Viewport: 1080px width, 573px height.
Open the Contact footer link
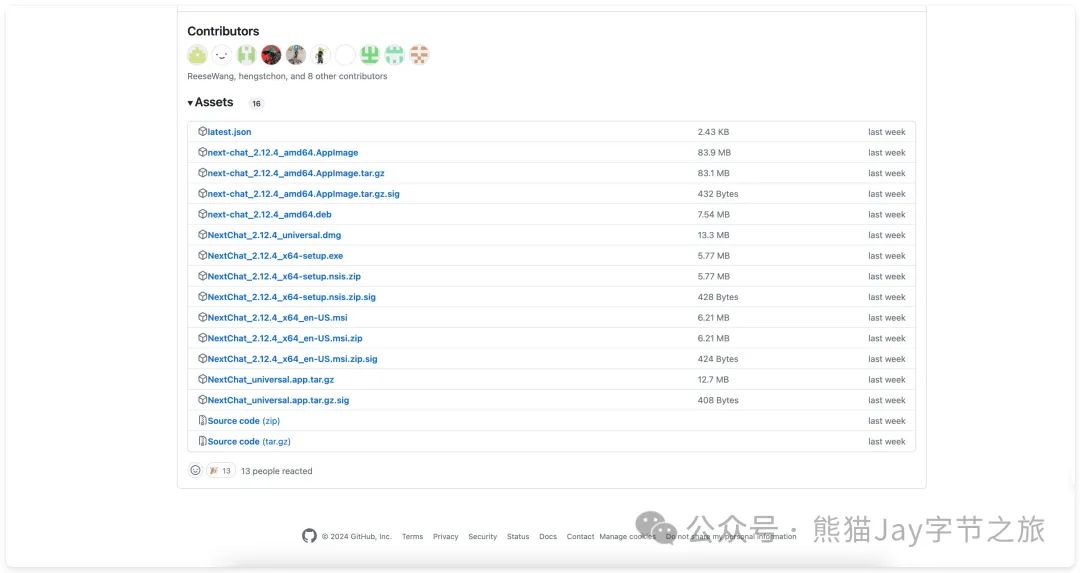[x=581, y=536]
